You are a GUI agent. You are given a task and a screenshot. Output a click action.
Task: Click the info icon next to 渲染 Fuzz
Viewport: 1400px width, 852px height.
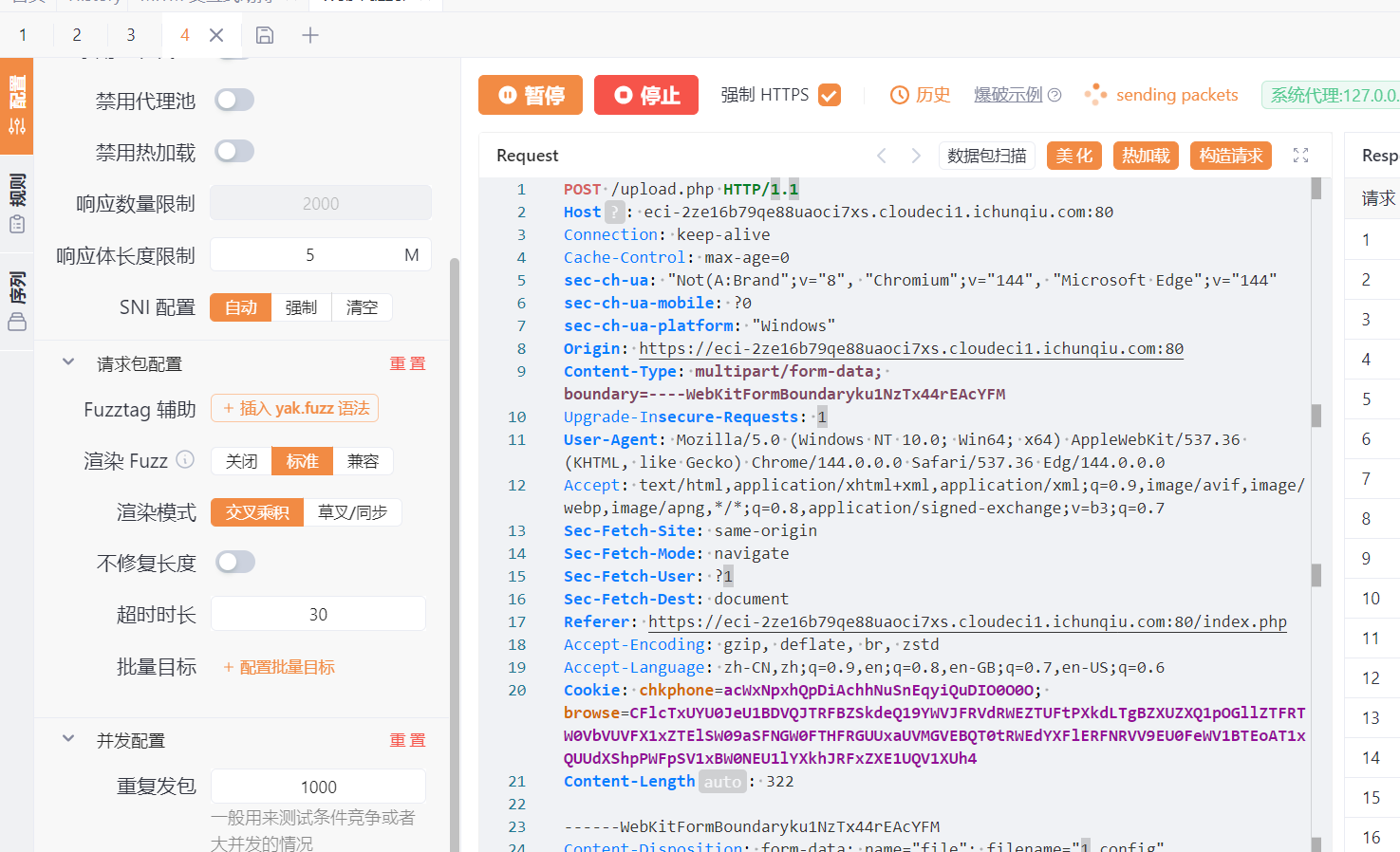coord(186,460)
